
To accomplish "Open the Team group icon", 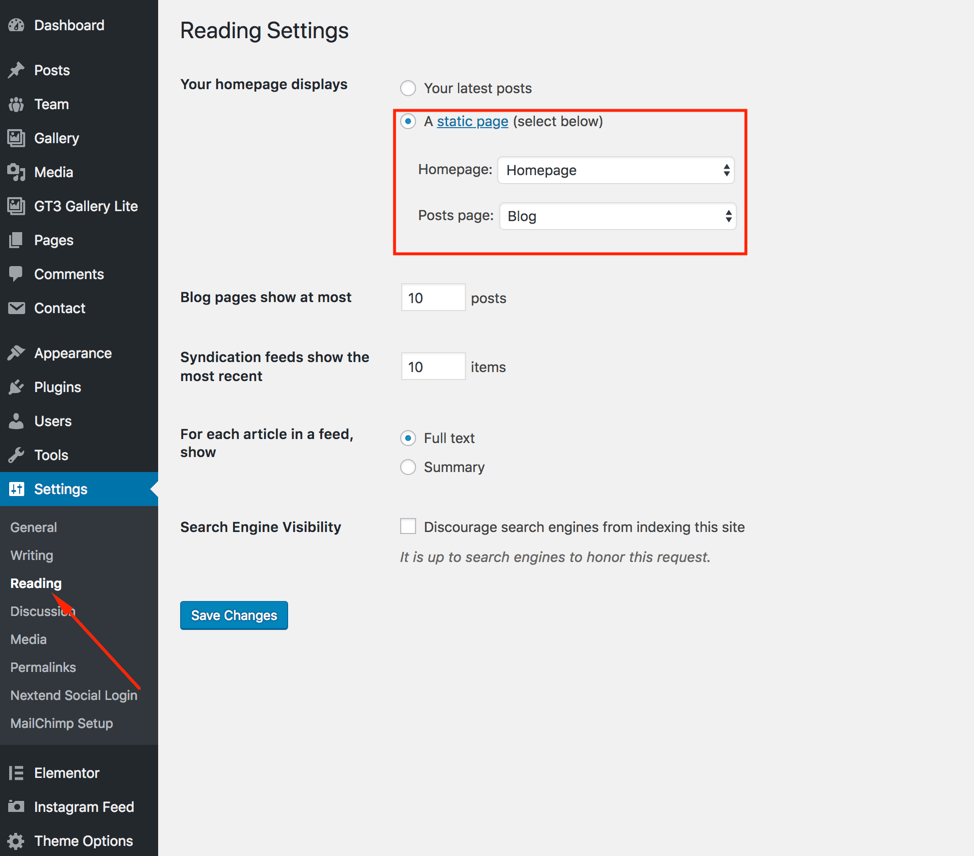I will click(x=16, y=104).
